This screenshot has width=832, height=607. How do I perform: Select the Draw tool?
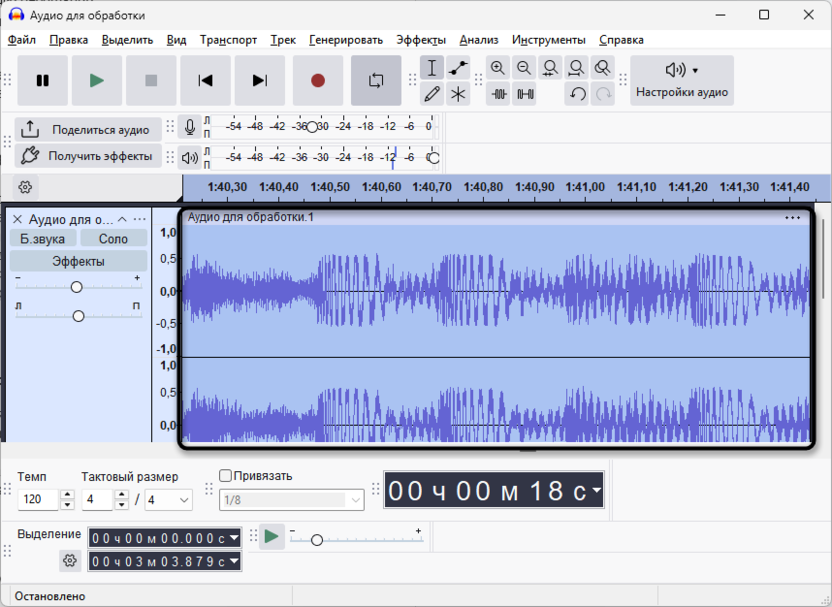tap(431, 93)
